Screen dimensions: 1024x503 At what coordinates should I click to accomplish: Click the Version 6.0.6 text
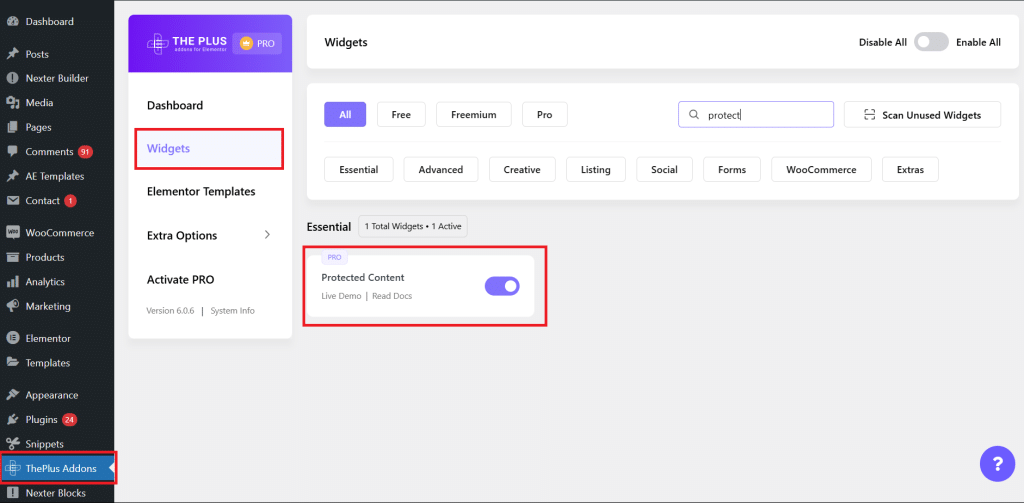170,311
